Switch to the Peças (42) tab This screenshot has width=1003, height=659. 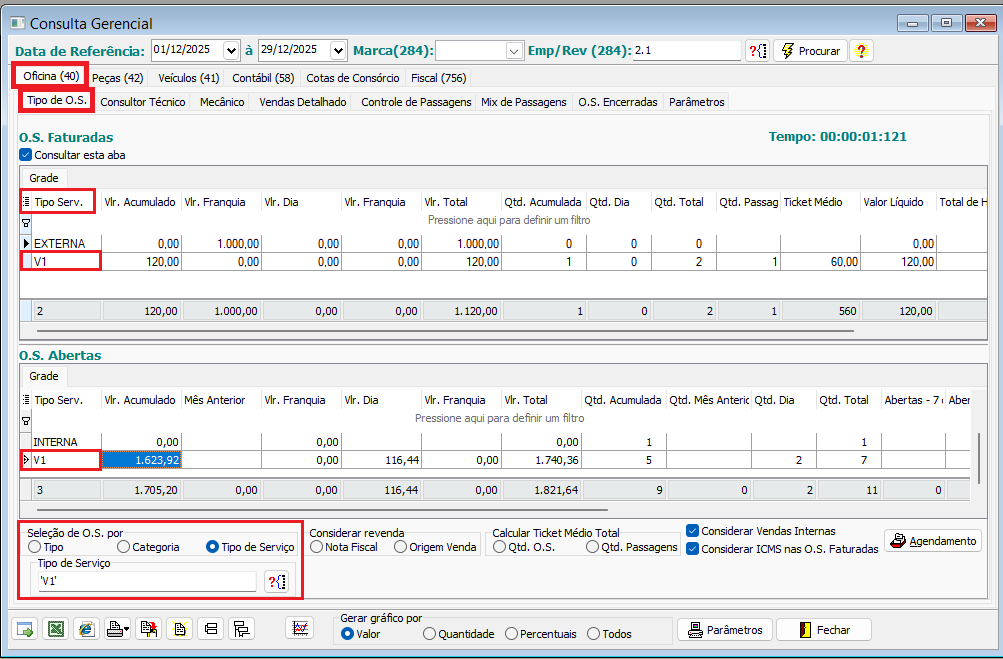pos(117,77)
